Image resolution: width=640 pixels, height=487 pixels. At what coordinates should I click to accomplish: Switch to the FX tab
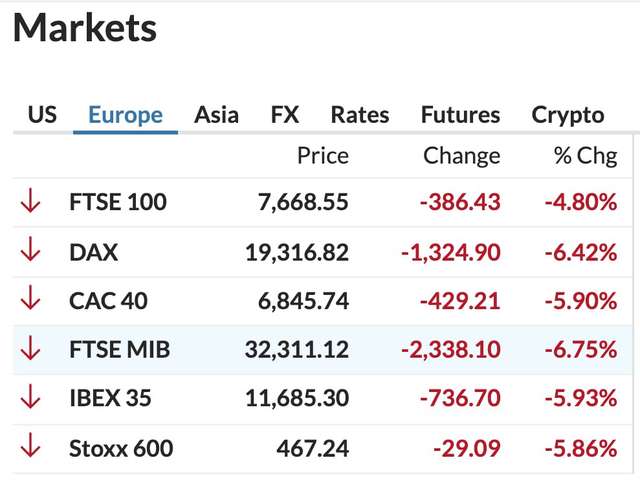coord(285,114)
